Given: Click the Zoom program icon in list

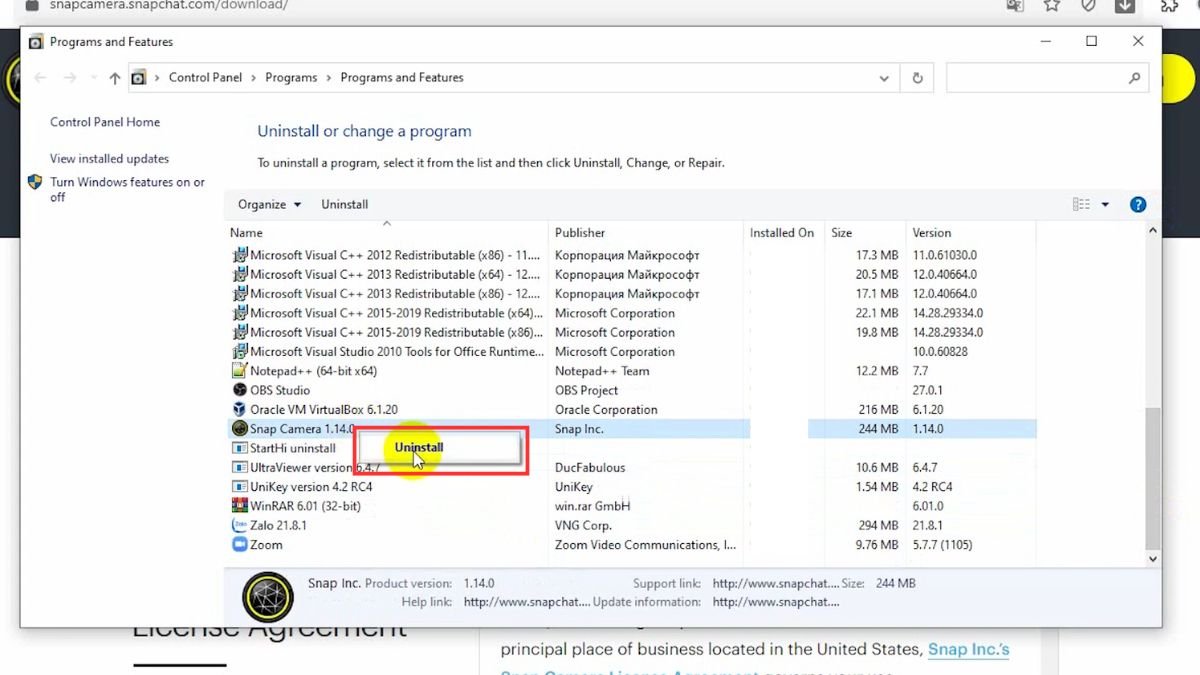Looking at the screenshot, I should click(240, 545).
